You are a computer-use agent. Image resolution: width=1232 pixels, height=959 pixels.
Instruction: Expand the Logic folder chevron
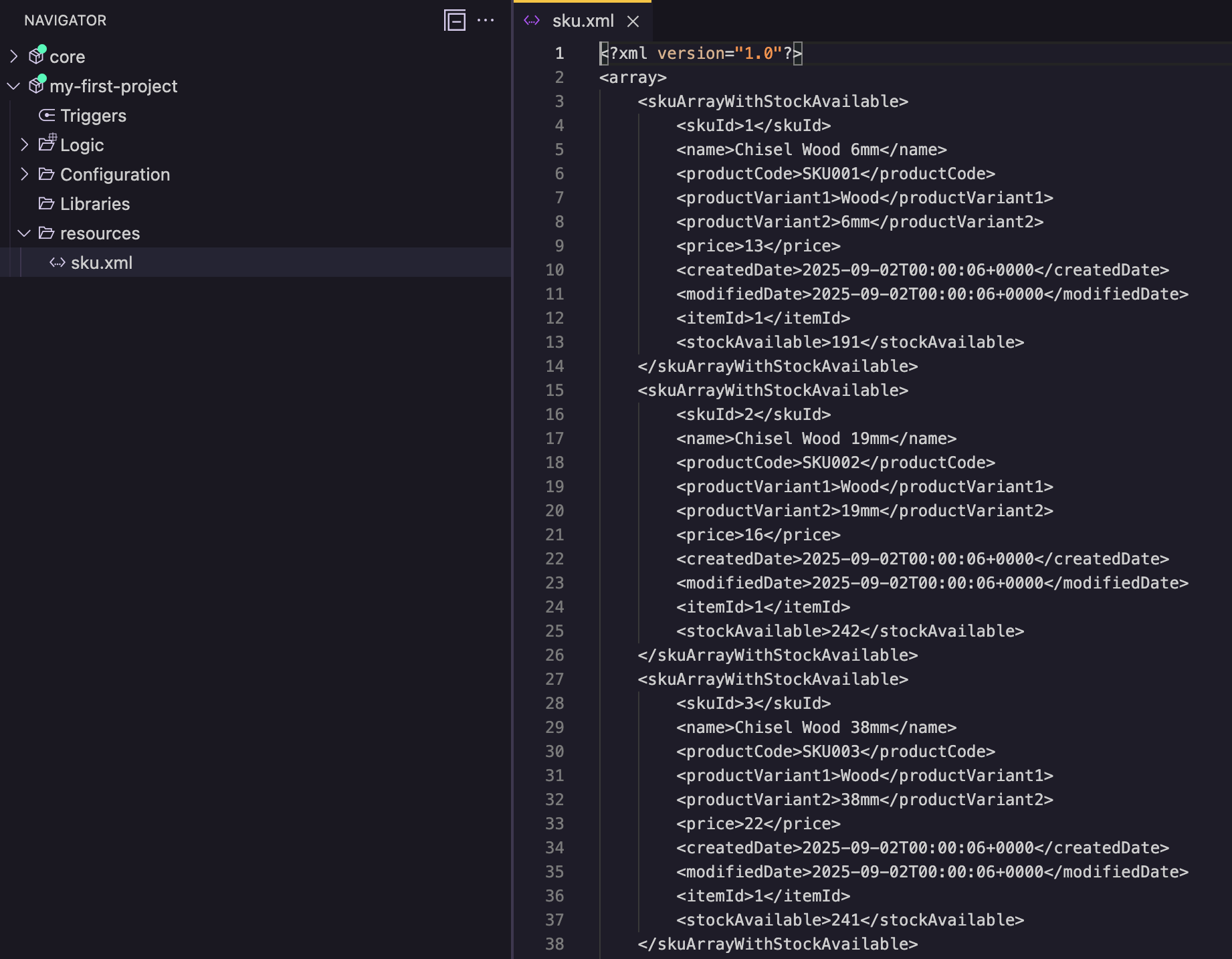[24, 144]
